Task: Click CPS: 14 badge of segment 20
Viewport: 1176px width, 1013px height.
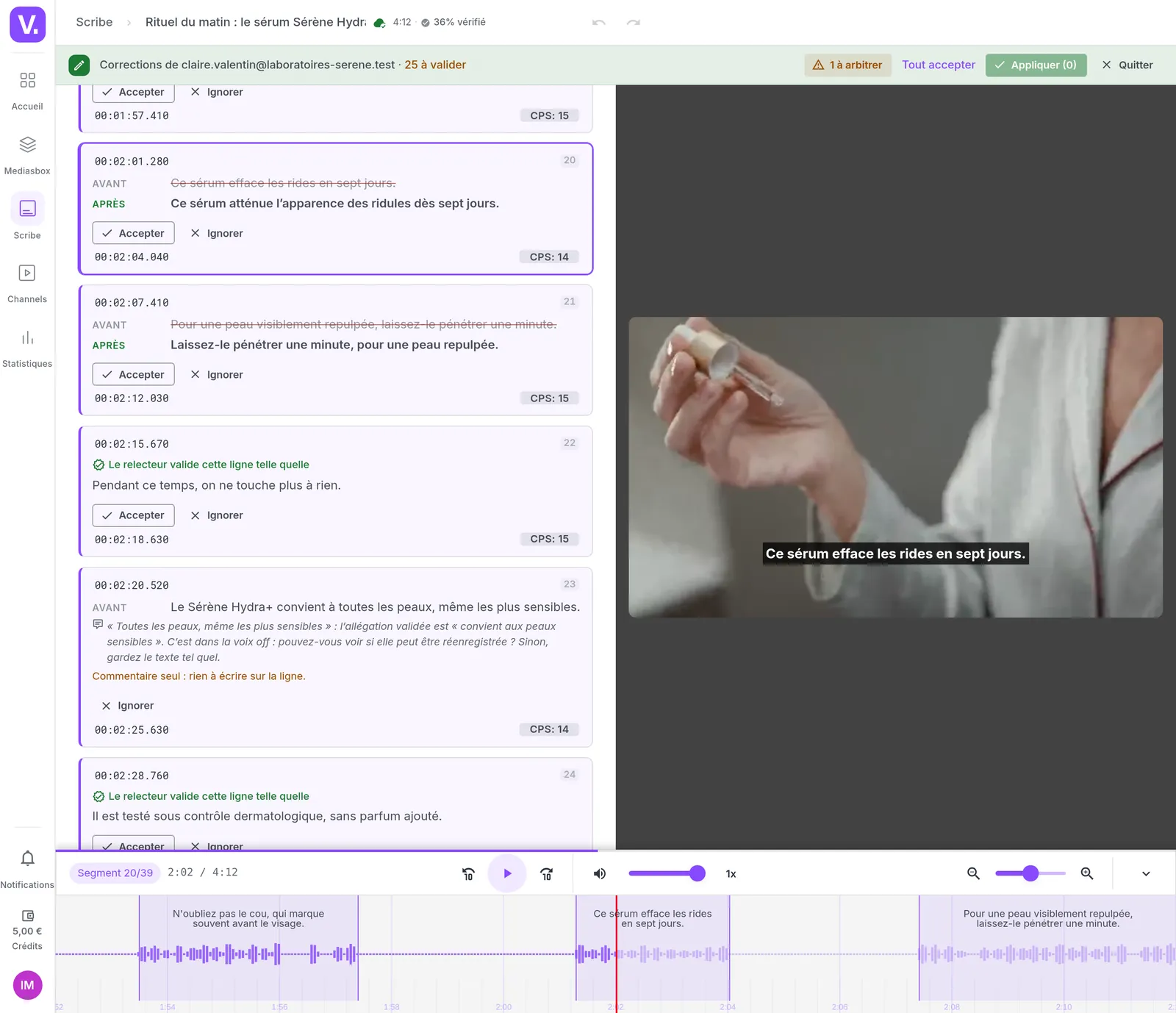Action: point(549,257)
